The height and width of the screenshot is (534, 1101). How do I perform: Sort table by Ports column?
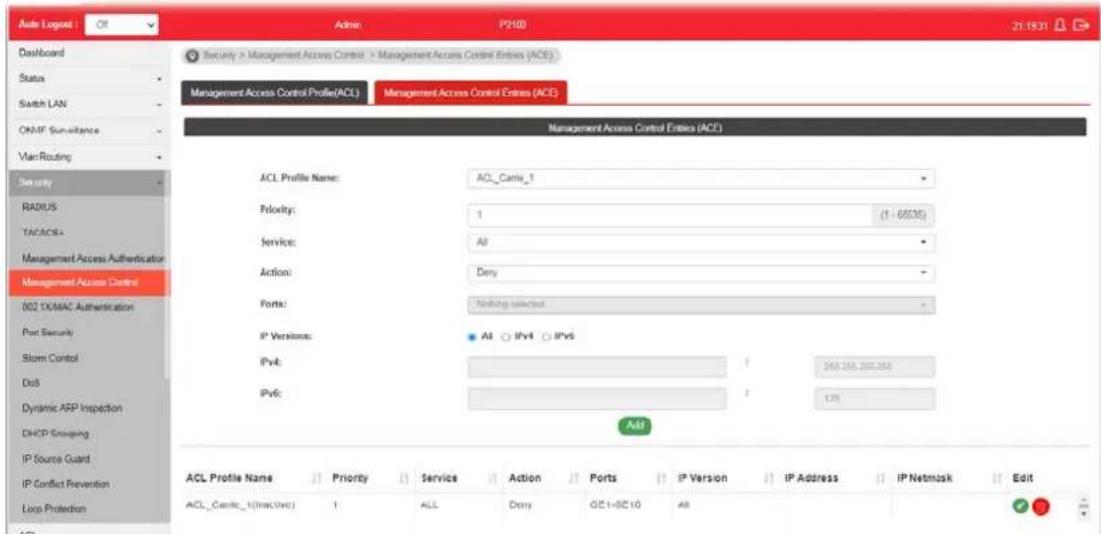point(660,479)
